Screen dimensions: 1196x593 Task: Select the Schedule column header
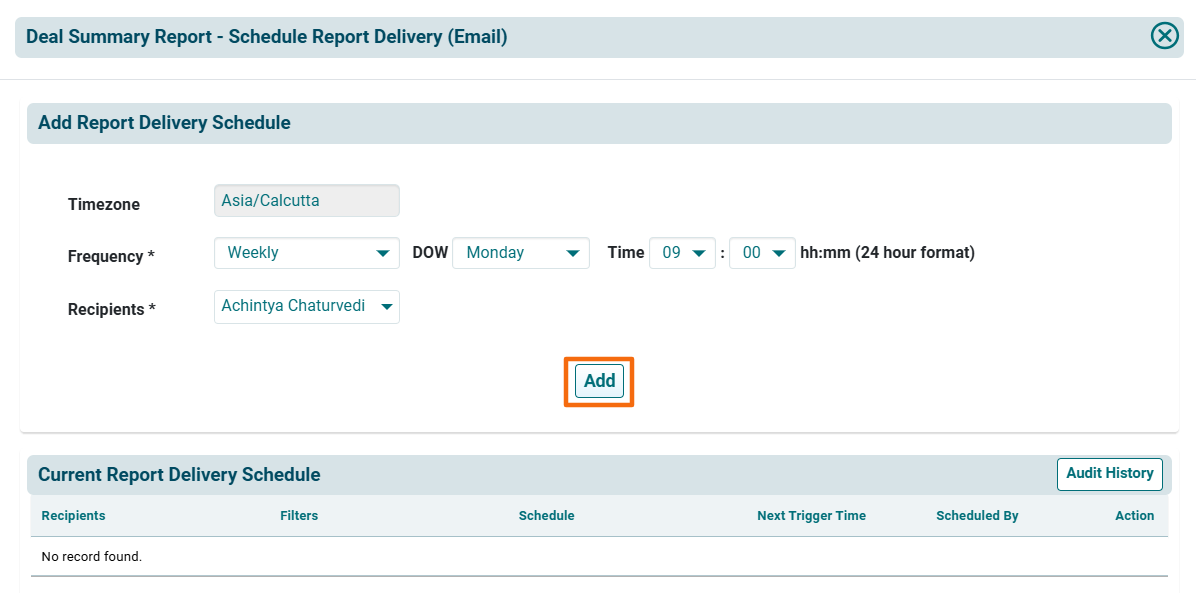tap(546, 516)
